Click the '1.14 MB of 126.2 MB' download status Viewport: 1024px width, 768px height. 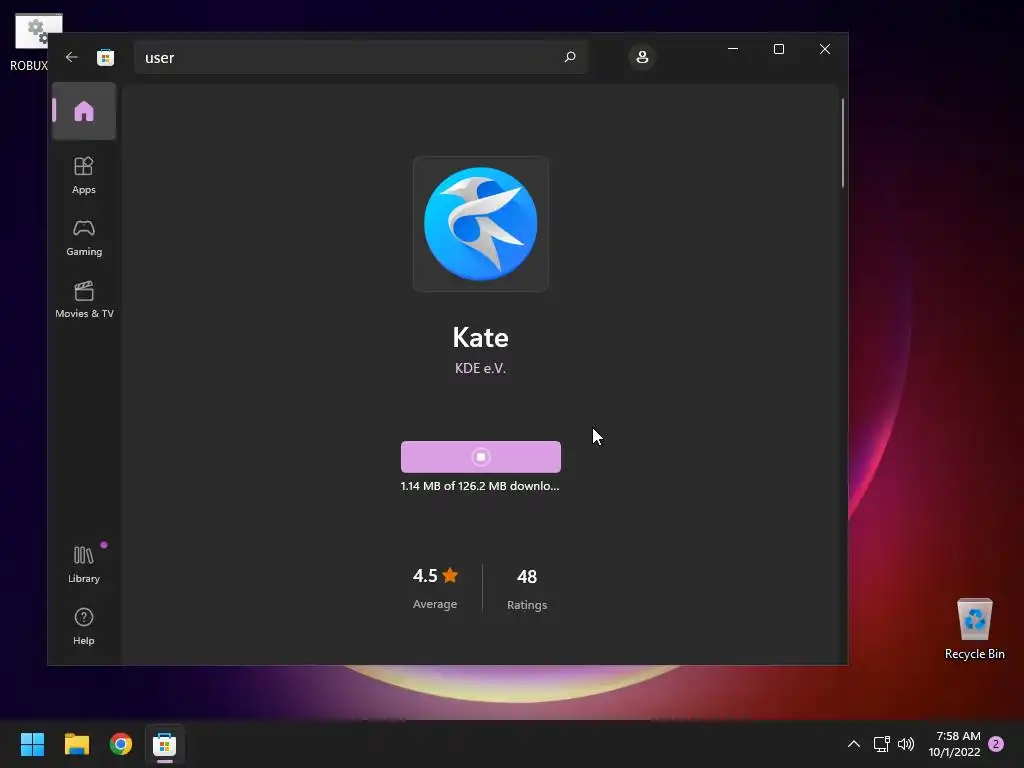480,486
